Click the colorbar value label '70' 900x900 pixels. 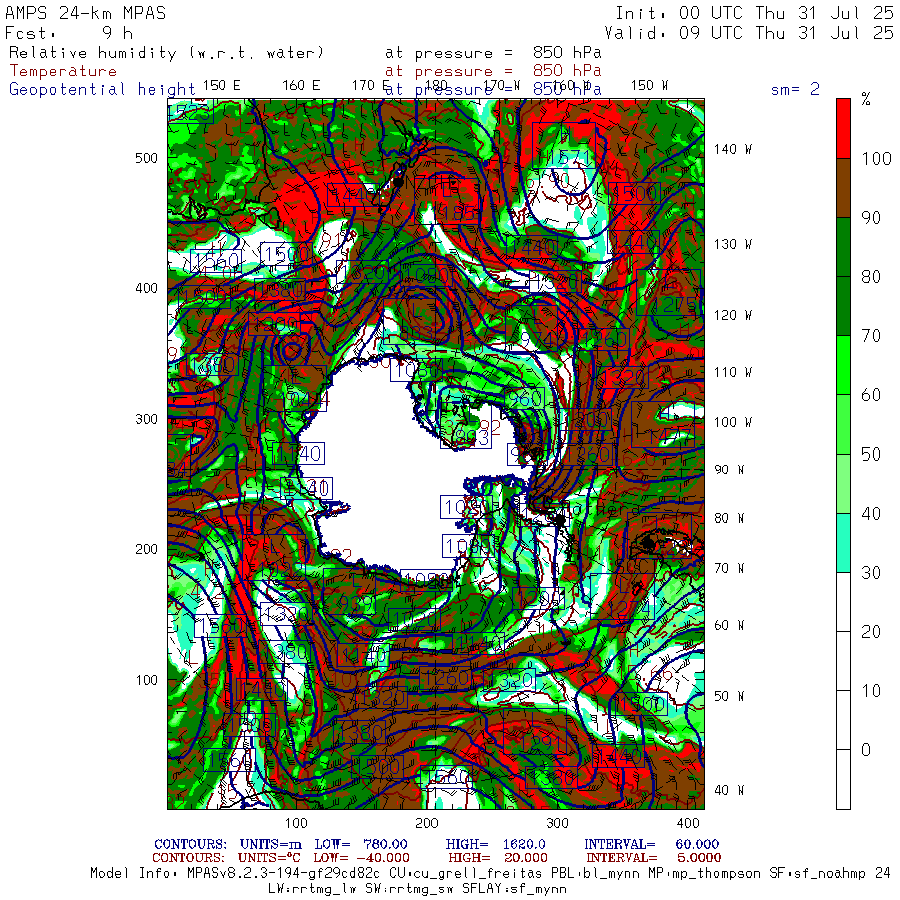[870, 336]
